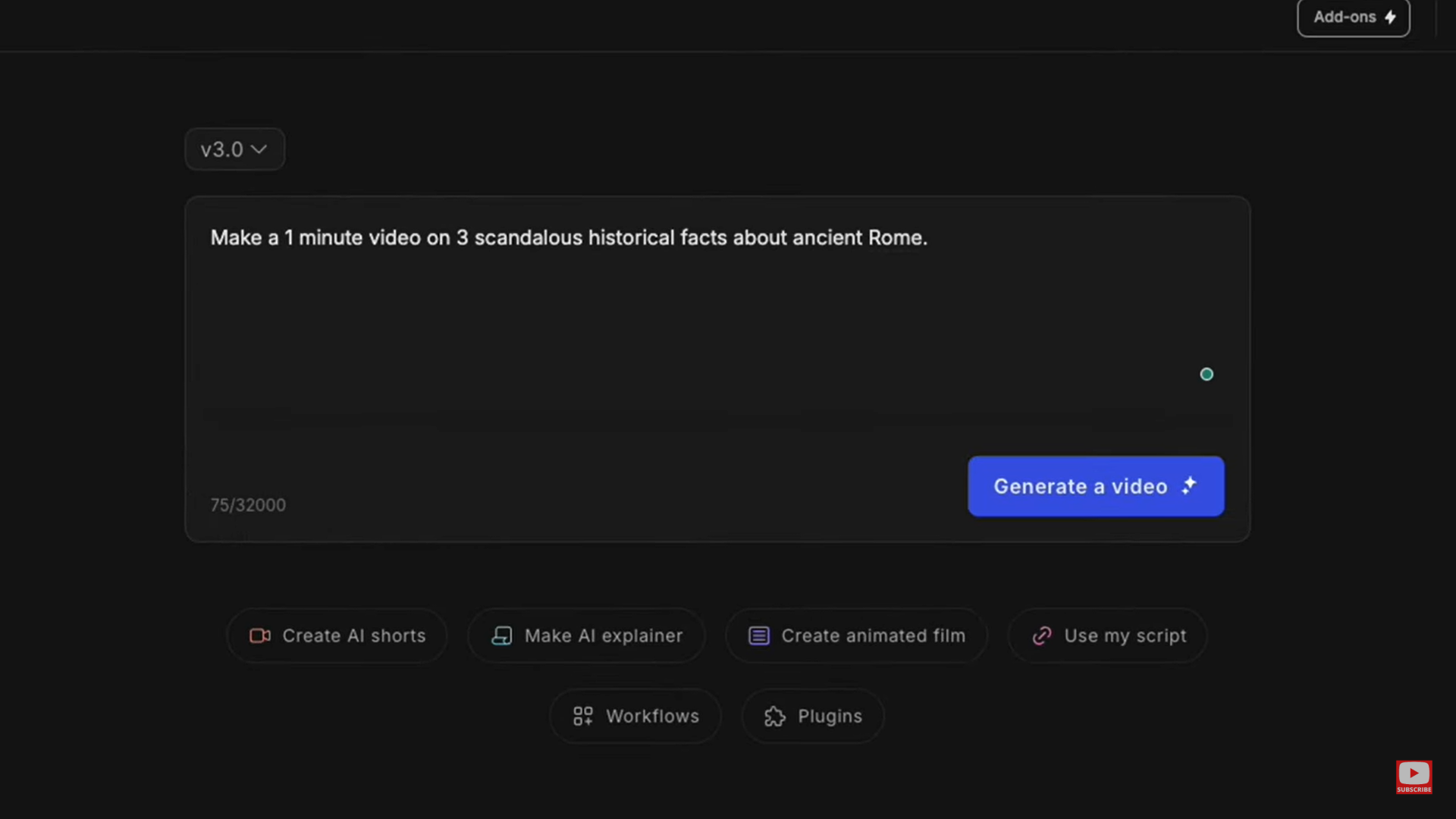Click into the prompt text about ancient Rome

(569, 237)
